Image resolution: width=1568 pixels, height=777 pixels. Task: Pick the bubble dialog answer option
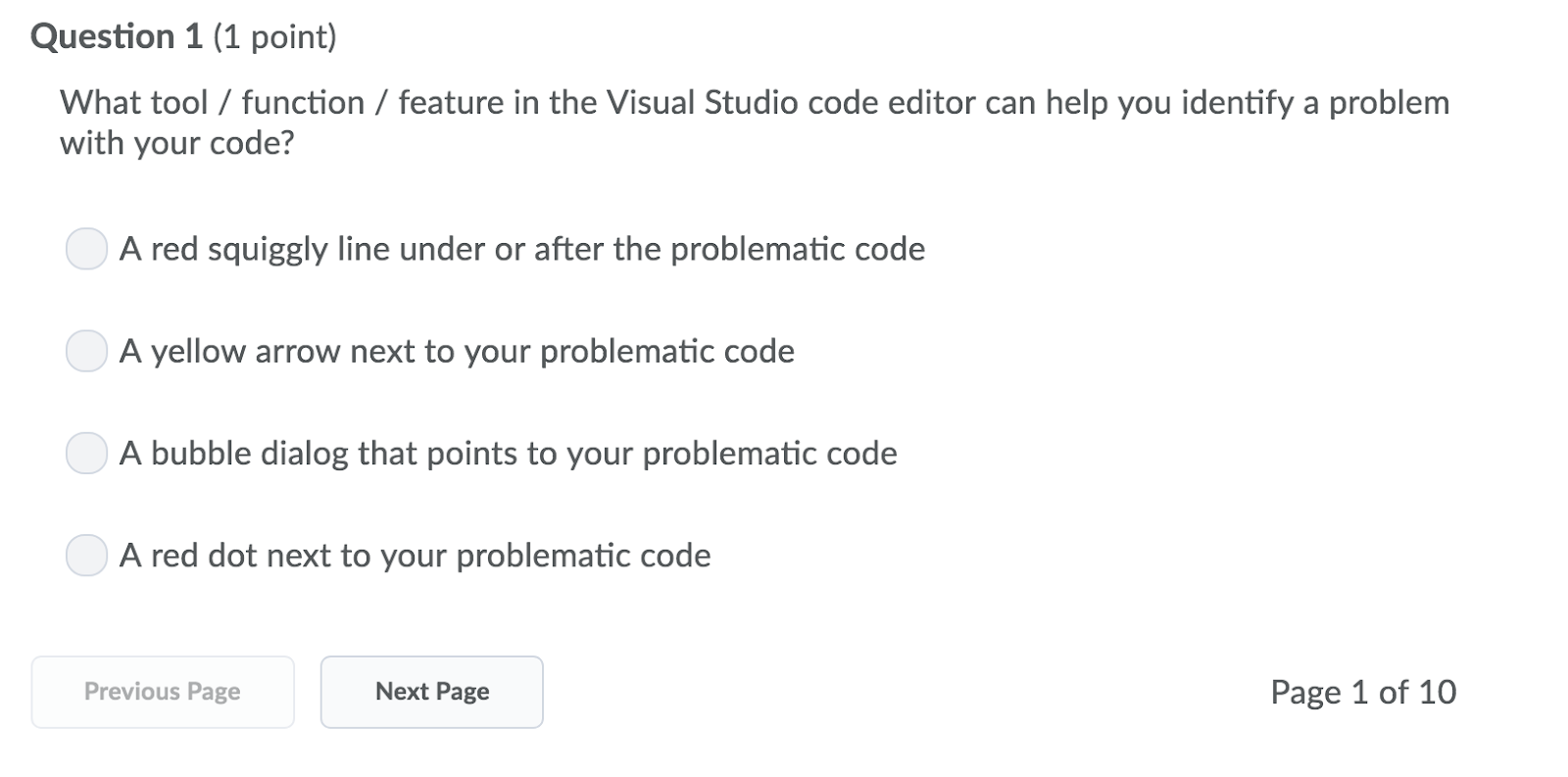[86, 454]
